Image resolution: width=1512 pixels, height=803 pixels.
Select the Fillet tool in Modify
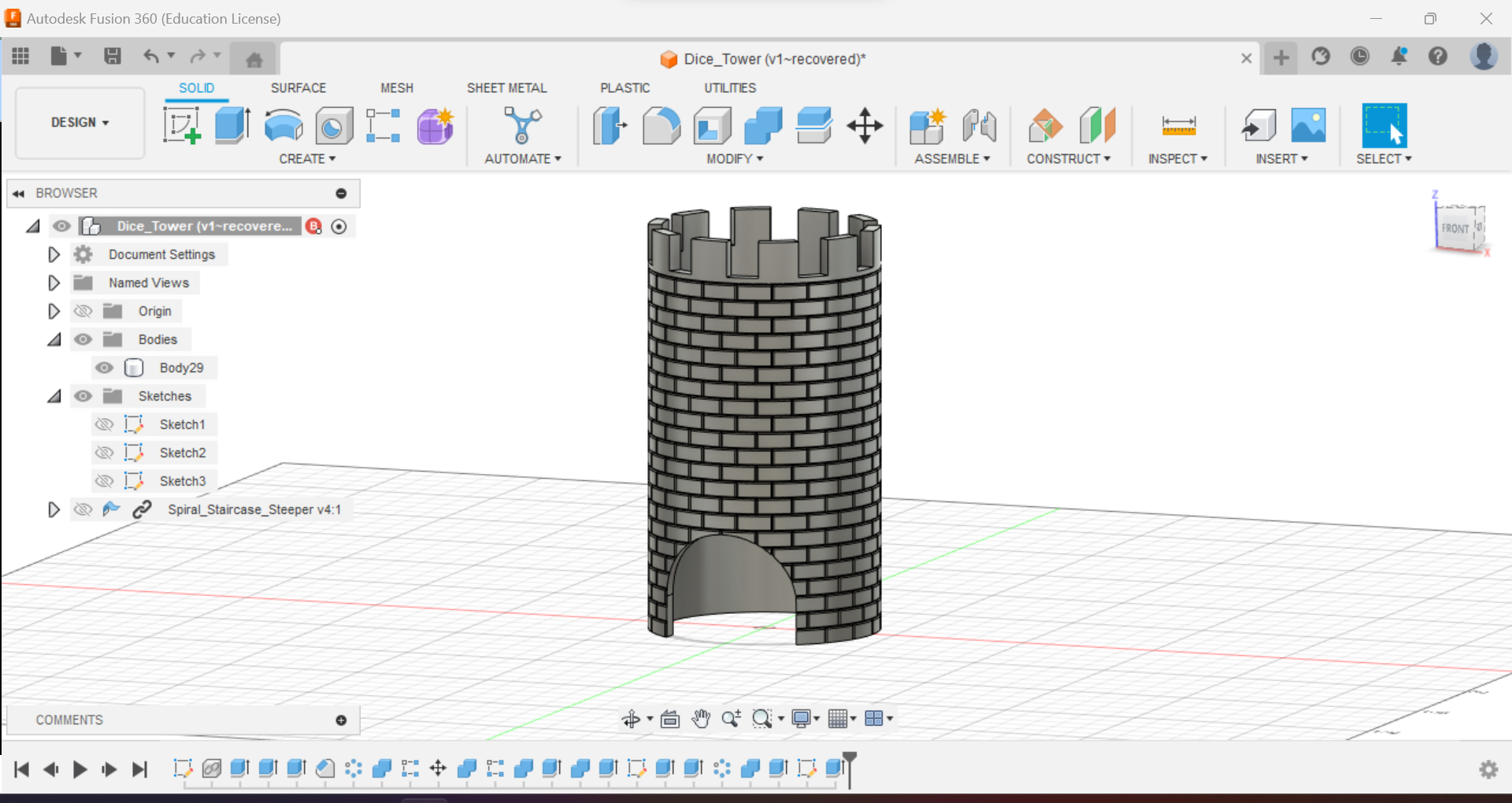click(x=661, y=126)
